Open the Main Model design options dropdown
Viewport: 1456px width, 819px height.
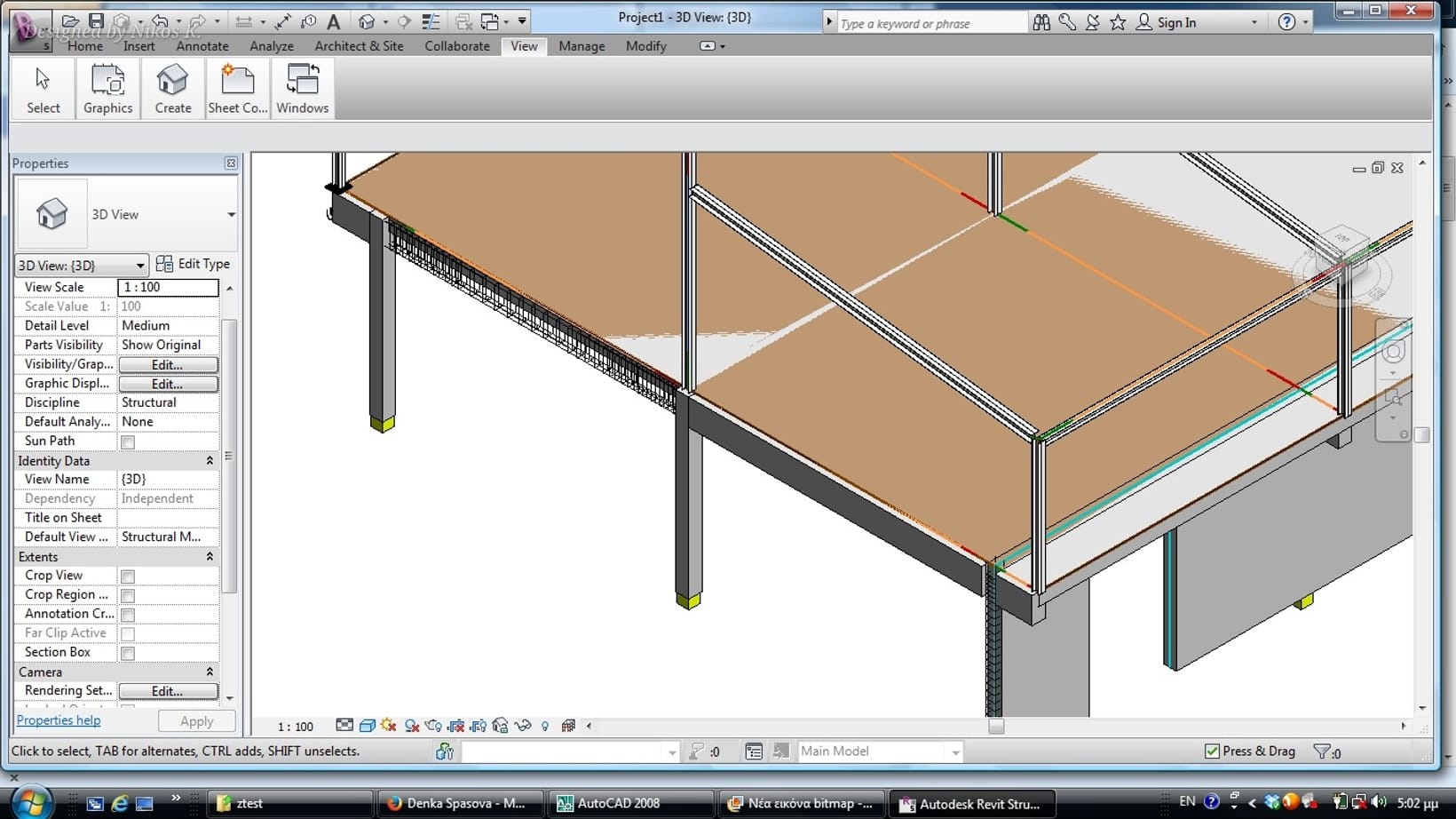(955, 752)
